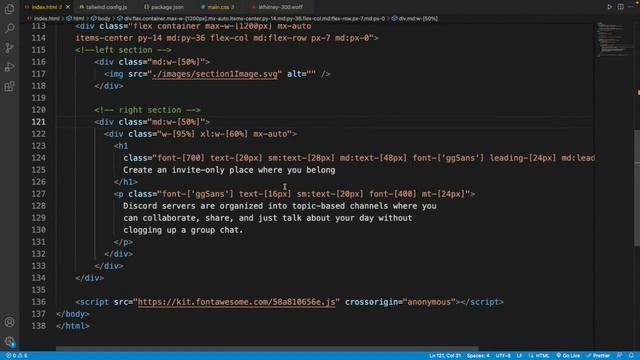Open the Manage gear icon
Image resolution: width=640 pixels, height=360 pixels.
click(9, 341)
